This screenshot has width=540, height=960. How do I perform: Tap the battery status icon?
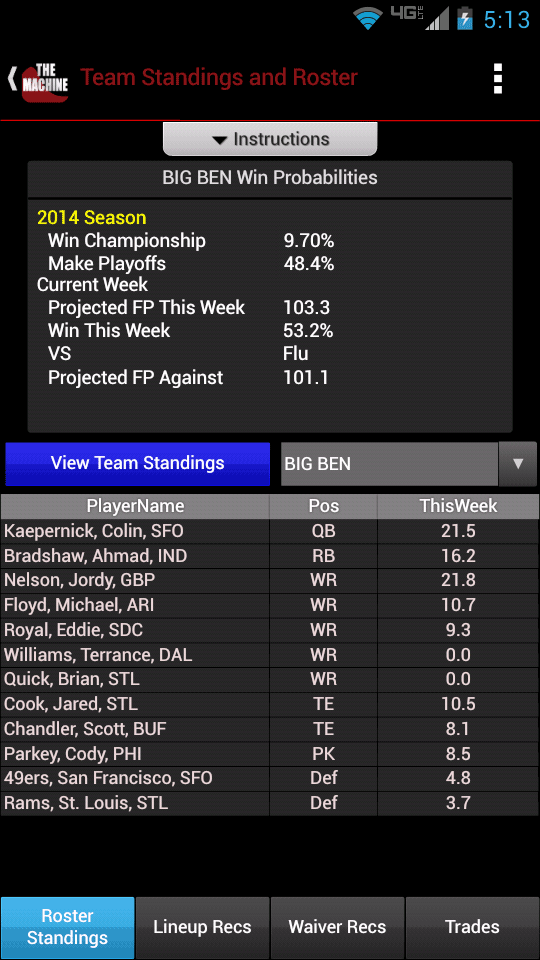(x=465, y=19)
